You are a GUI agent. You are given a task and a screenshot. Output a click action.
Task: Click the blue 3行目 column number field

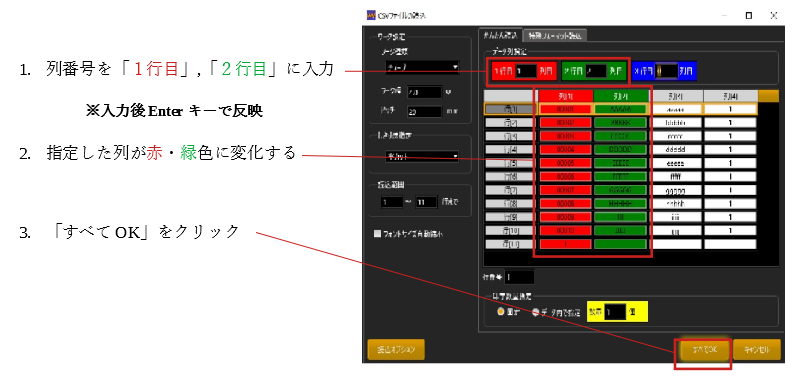point(667,71)
